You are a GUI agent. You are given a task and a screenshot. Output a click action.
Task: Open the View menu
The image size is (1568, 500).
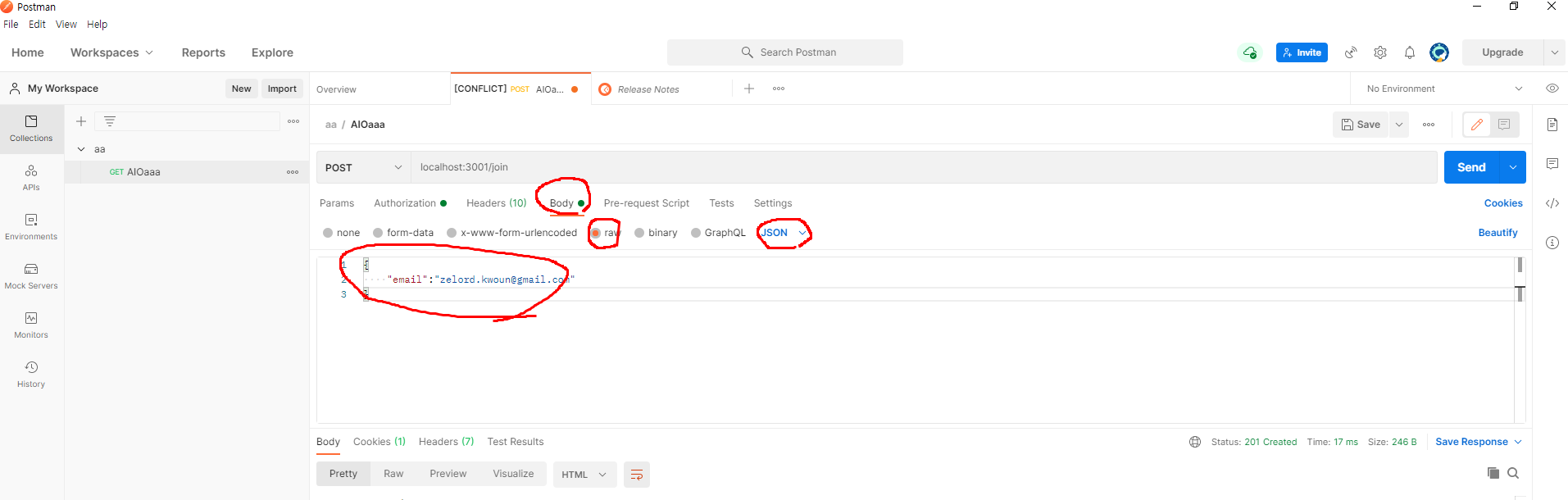[x=66, y=25]
